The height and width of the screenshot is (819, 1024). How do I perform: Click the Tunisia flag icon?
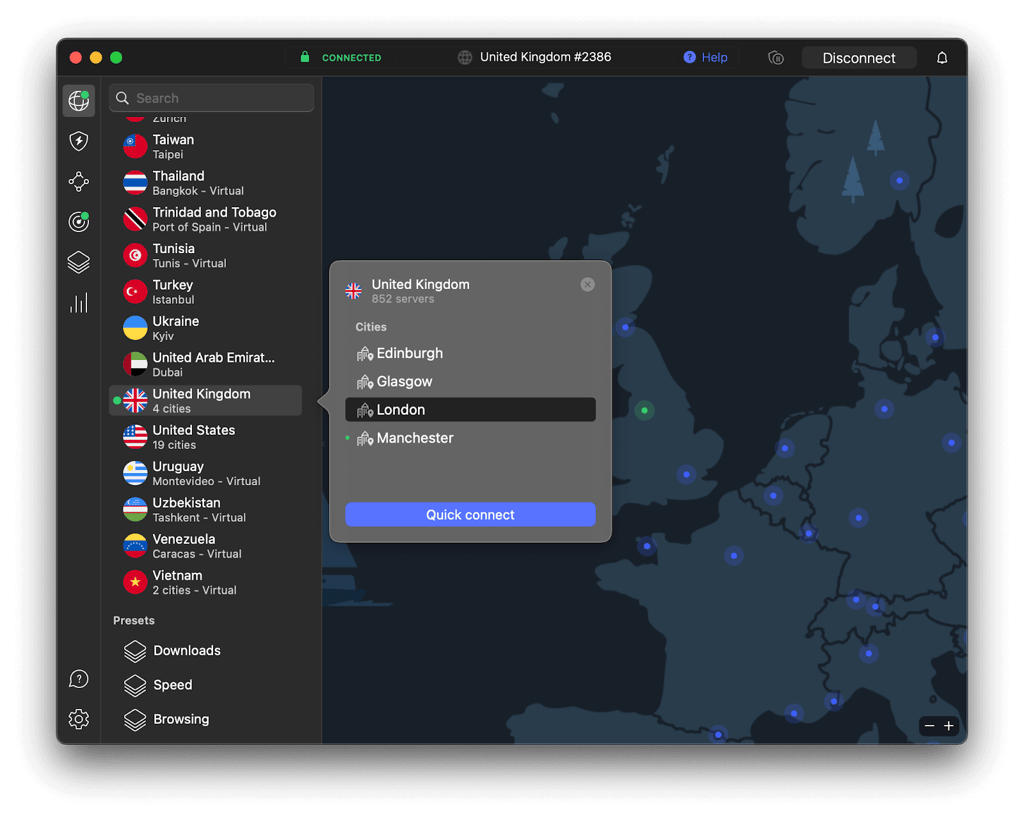click(x=135, y=255)
